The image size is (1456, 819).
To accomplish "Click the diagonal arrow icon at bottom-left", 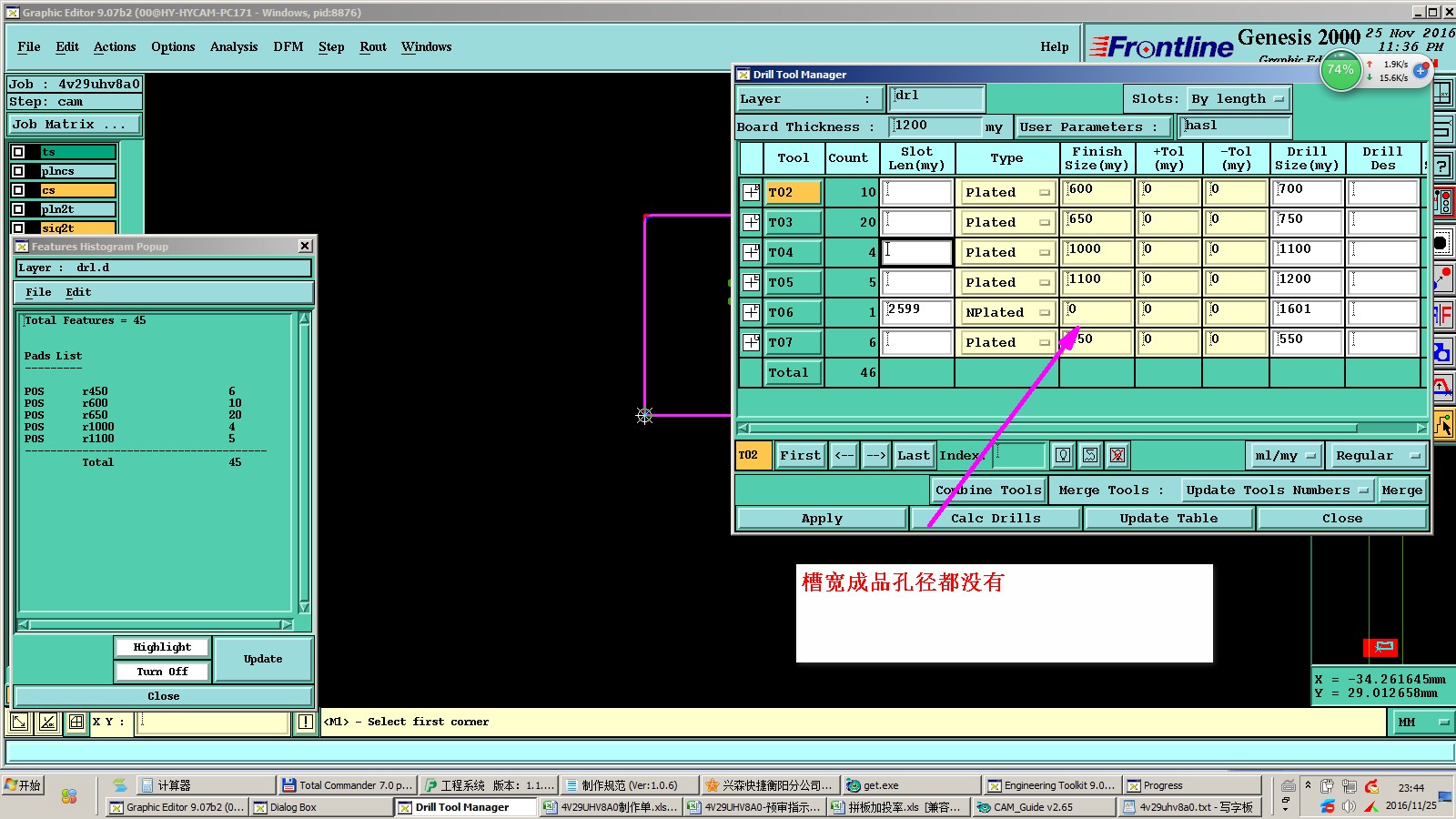I will [x=19, y=723].
